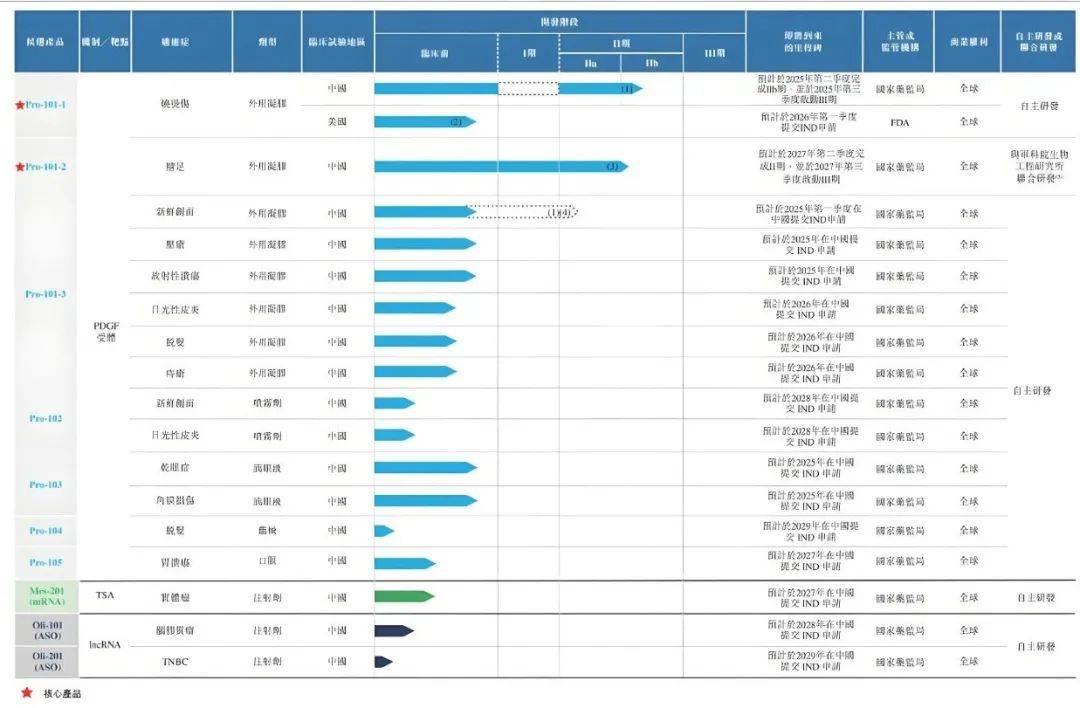Click the long Pro-101-2 progress bar
Image resolution: width=1080 pixels, height=708 pixels.
pos(501,166)
